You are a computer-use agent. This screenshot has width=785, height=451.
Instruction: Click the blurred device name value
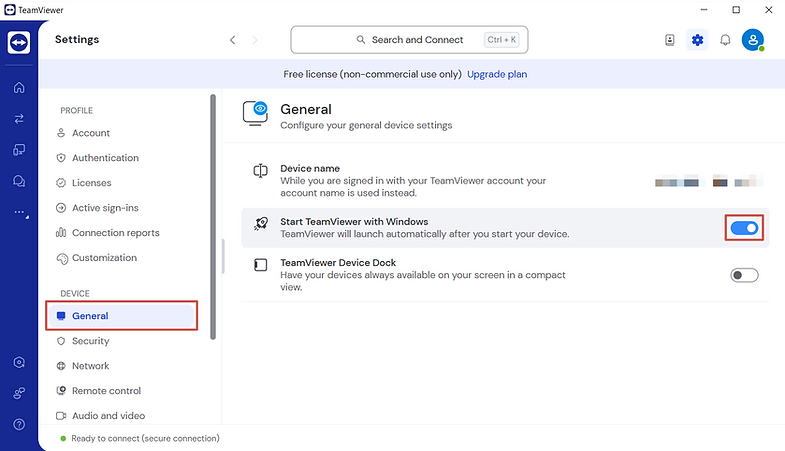pos(709,181)
